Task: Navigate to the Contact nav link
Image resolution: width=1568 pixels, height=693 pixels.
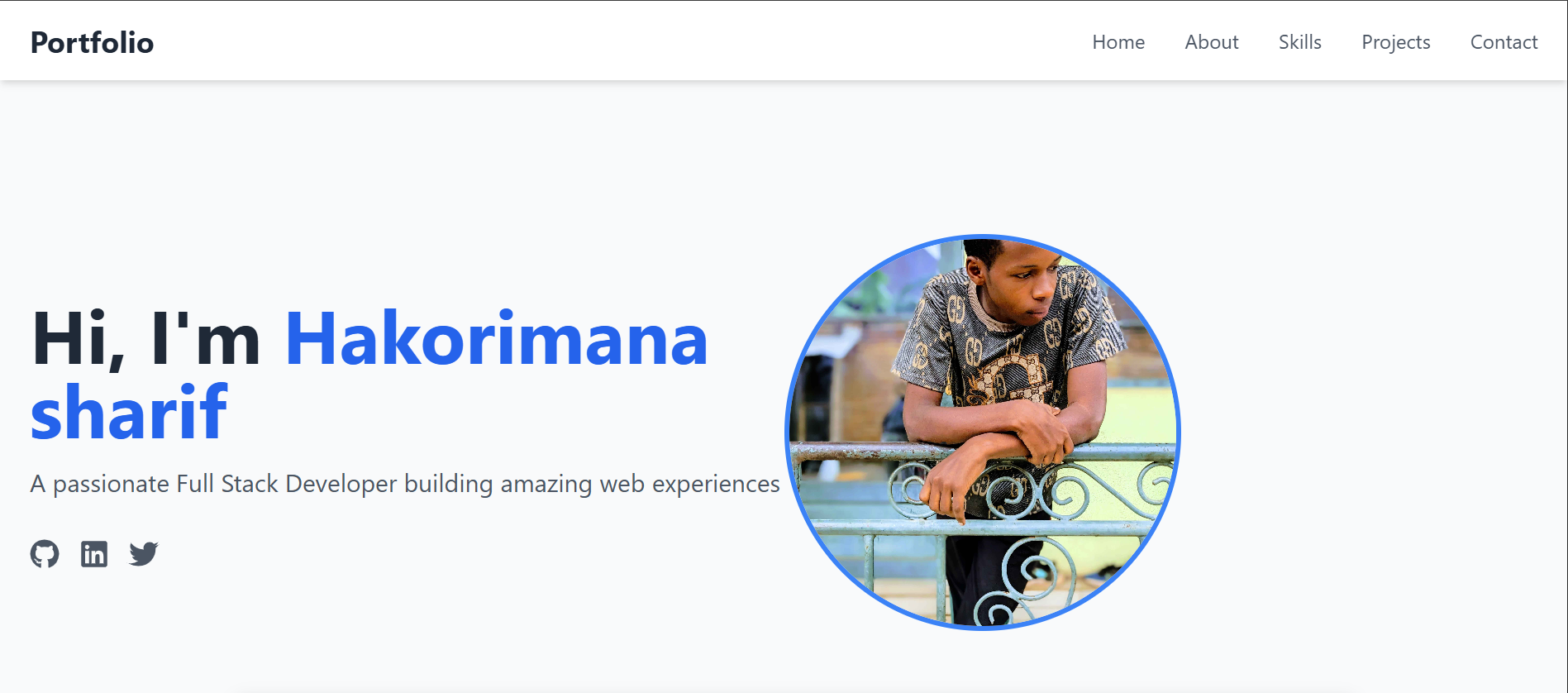Action: 1504,42
